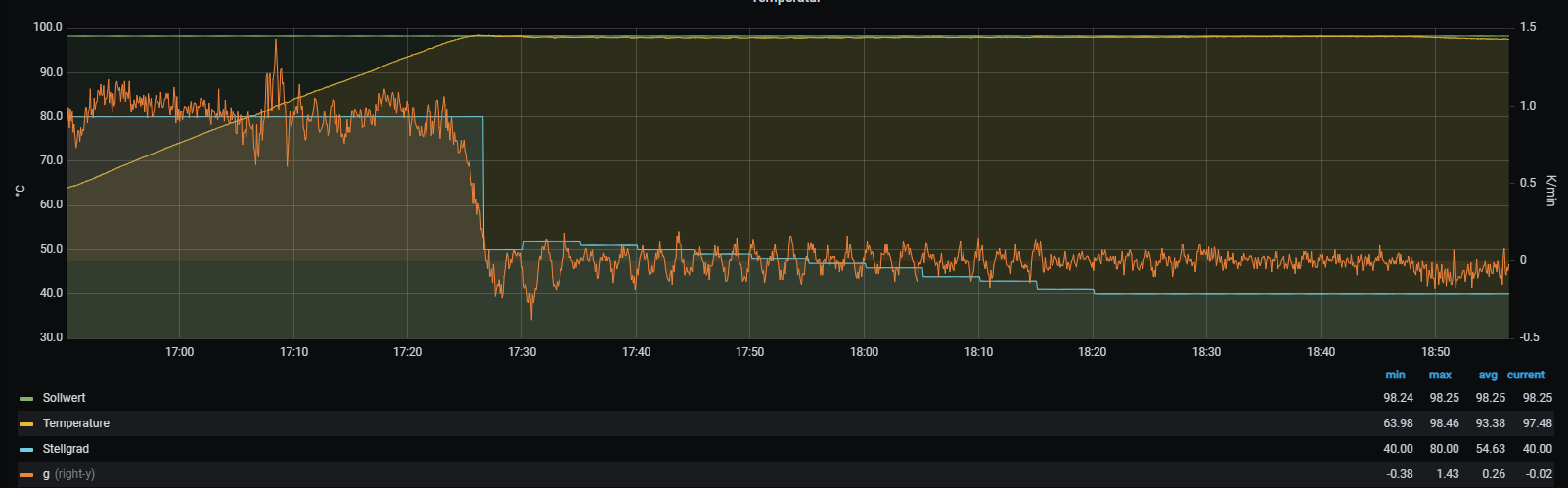This screenshot has width=1568, height=488.
Task: Click Stellgrad avg value 54.63
Action: pyautogui.click(x=1491, y=449)
